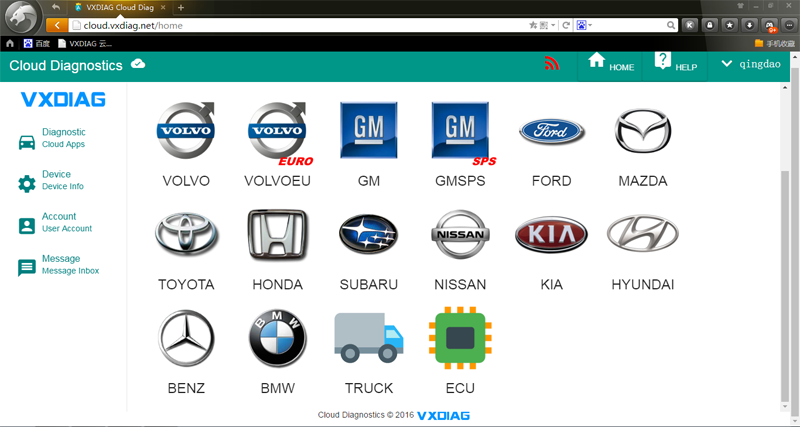This screenshot has width=800, height=427.
Task: Open the MAZDA diagnostic app
Action: pyautogui.click(x=643, y=131)
